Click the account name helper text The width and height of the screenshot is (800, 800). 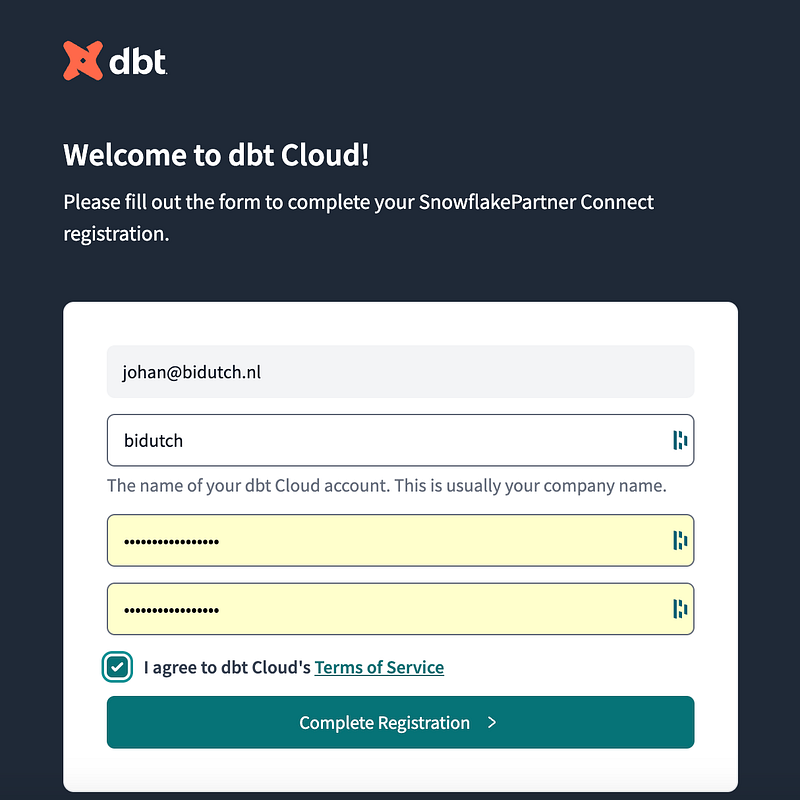coord(387,486)
